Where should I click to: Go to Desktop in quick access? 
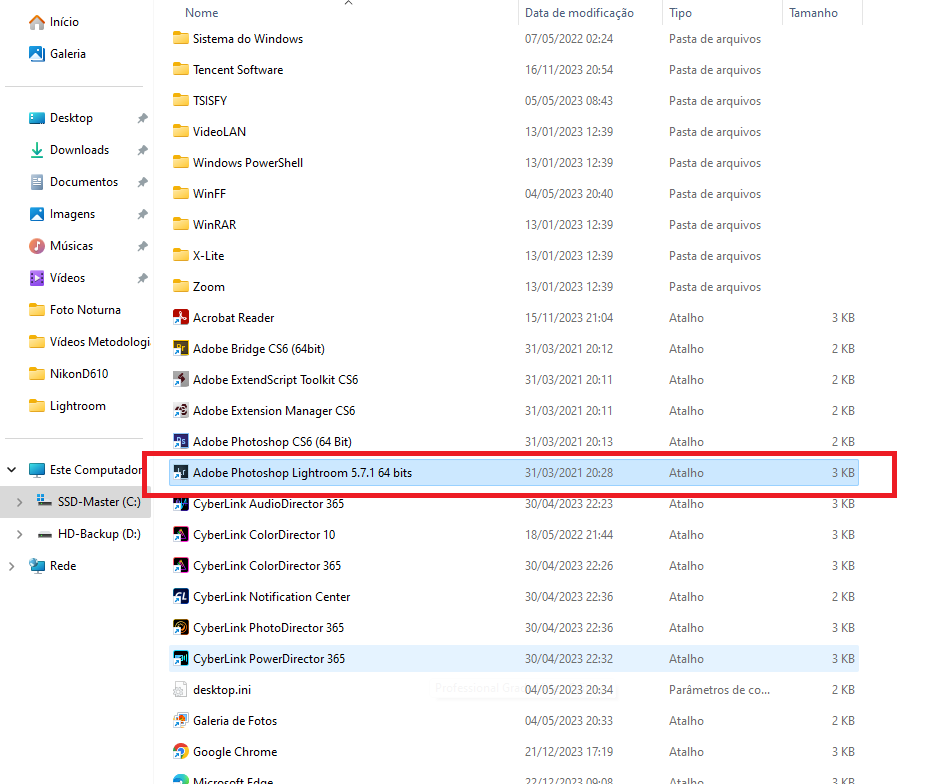[x=61, y=118]
